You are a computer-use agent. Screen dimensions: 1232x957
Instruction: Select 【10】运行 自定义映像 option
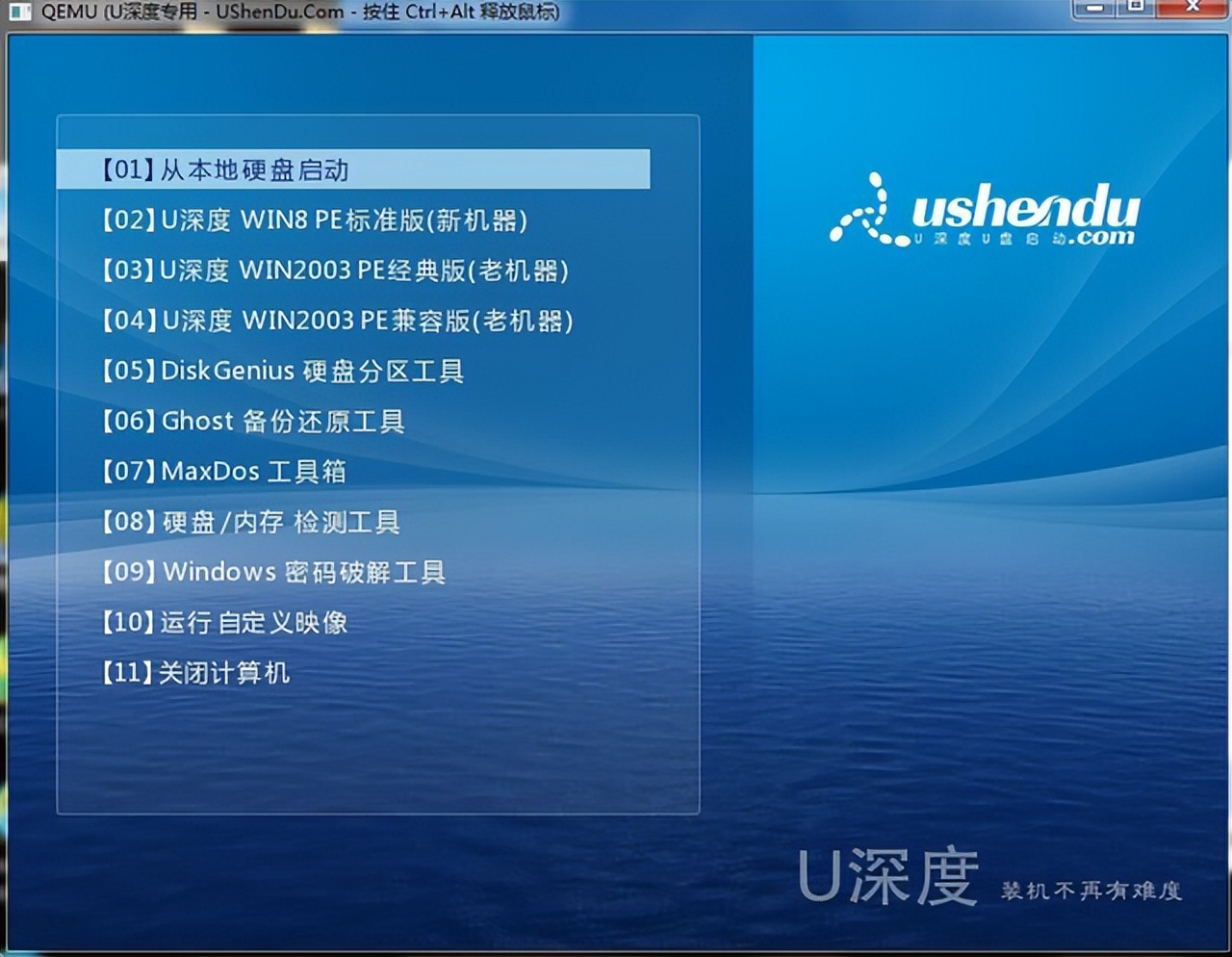click(x=227, y=622)
